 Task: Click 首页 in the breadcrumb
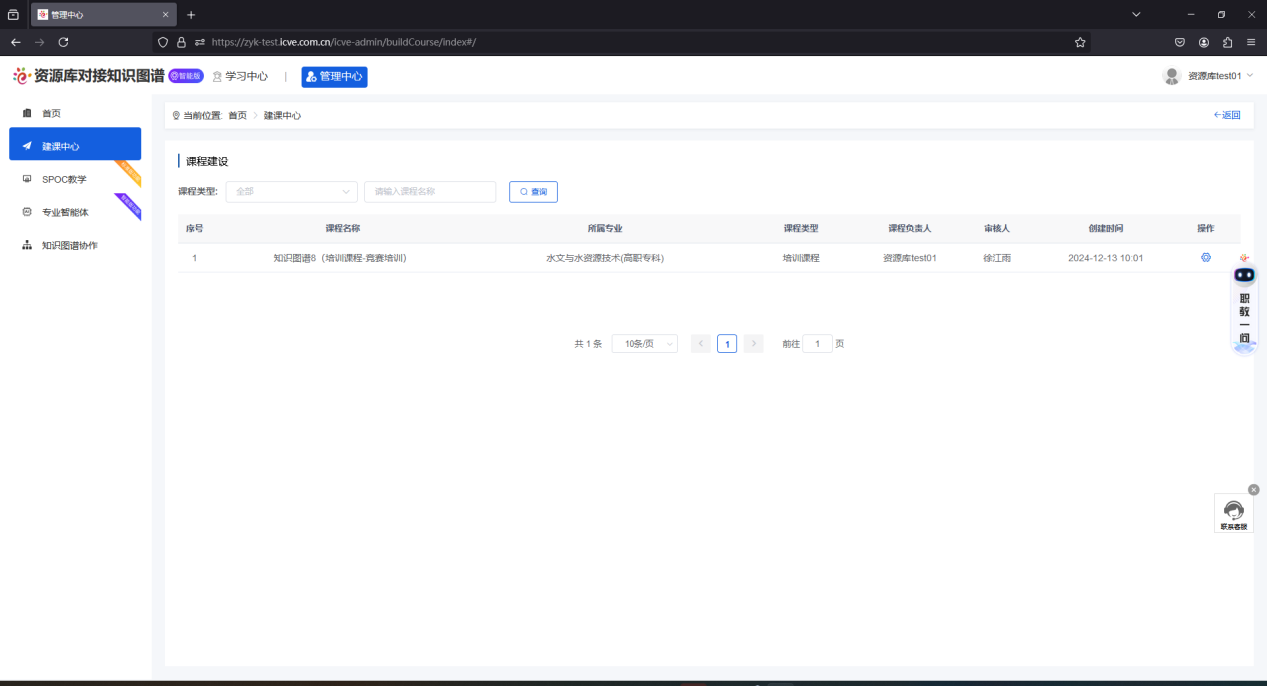coord(237,115)
